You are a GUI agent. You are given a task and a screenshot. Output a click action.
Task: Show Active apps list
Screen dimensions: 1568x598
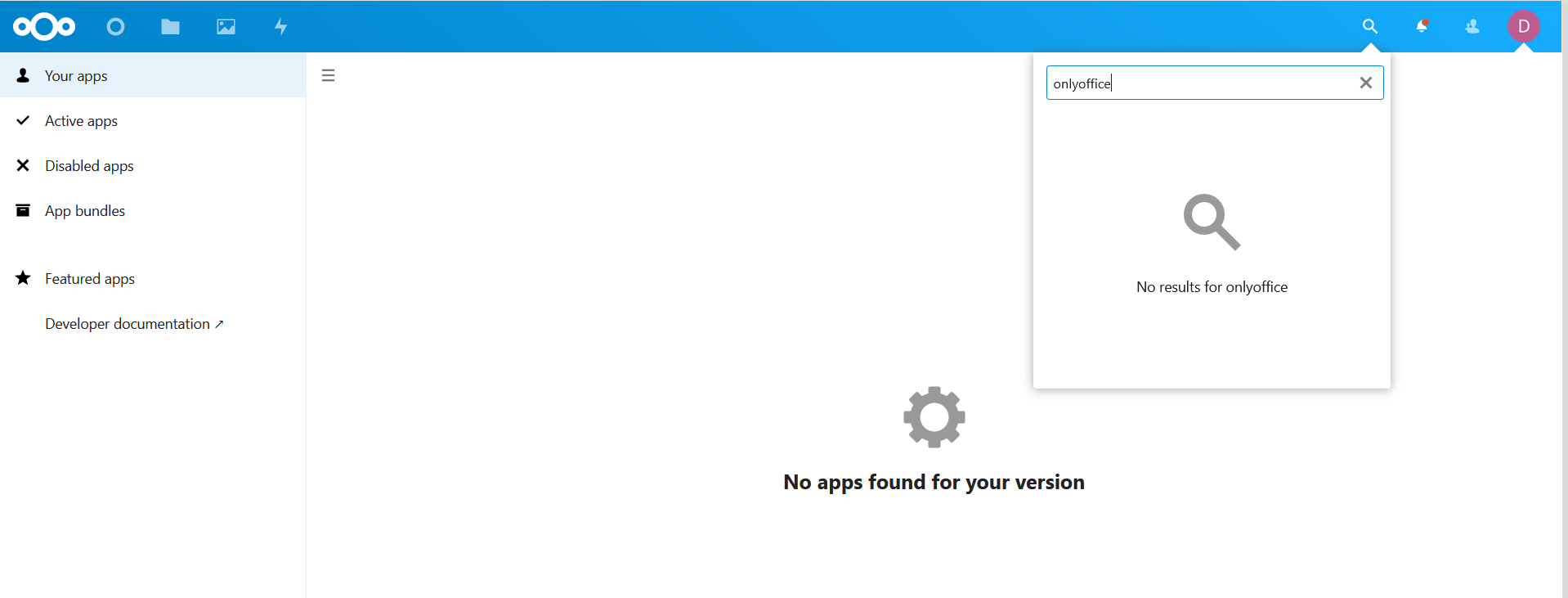tap(81, 121)
